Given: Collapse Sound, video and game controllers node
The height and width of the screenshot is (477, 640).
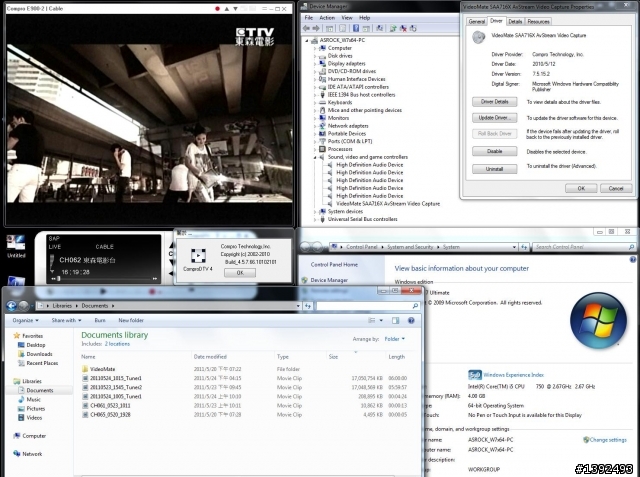Looking at the screenshot, I should [315, 157].
